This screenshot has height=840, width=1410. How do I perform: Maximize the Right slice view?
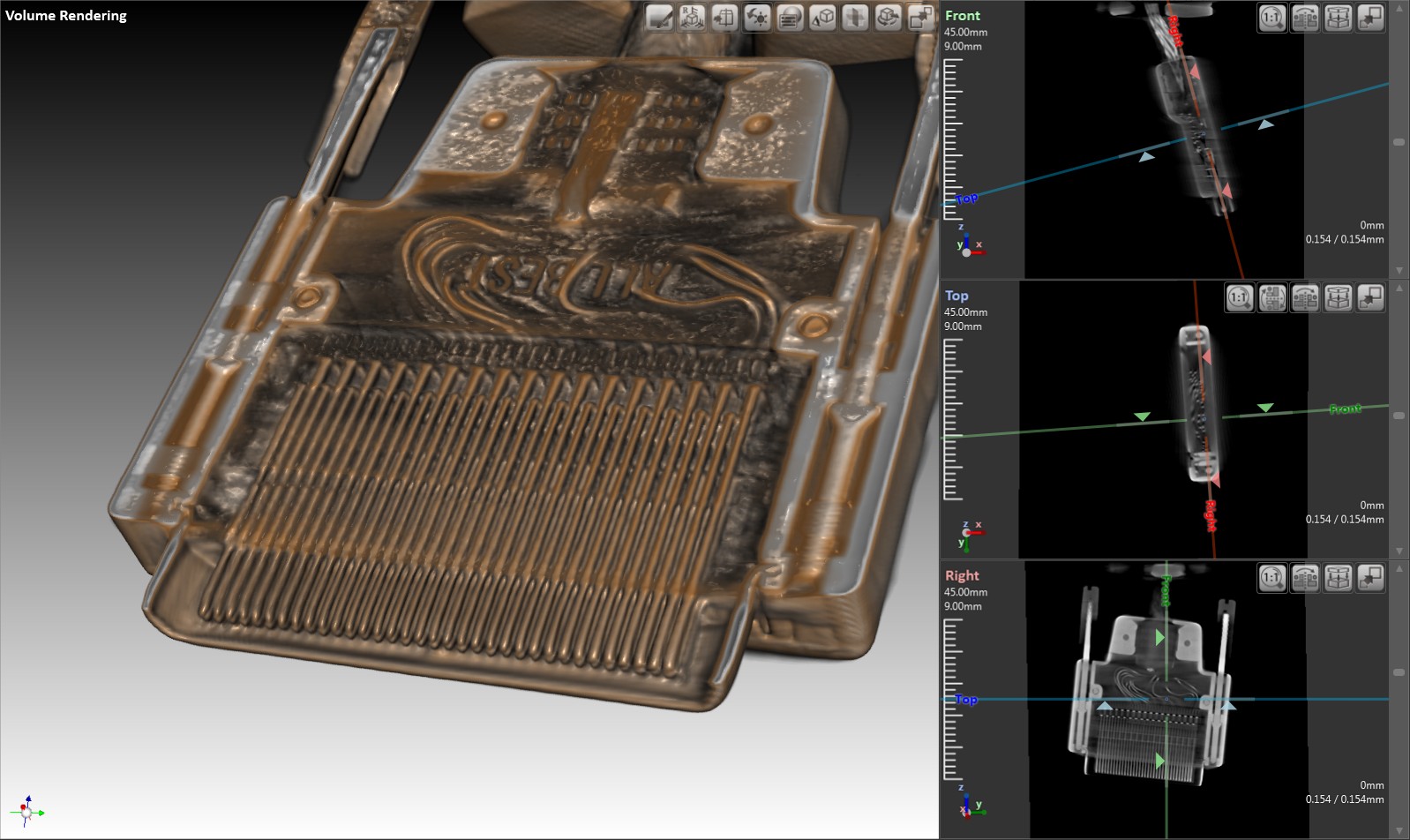click(x=1370, y=578)
